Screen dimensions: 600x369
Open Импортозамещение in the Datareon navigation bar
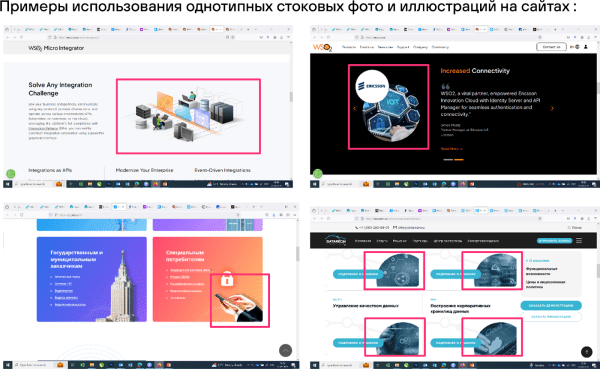483,241
